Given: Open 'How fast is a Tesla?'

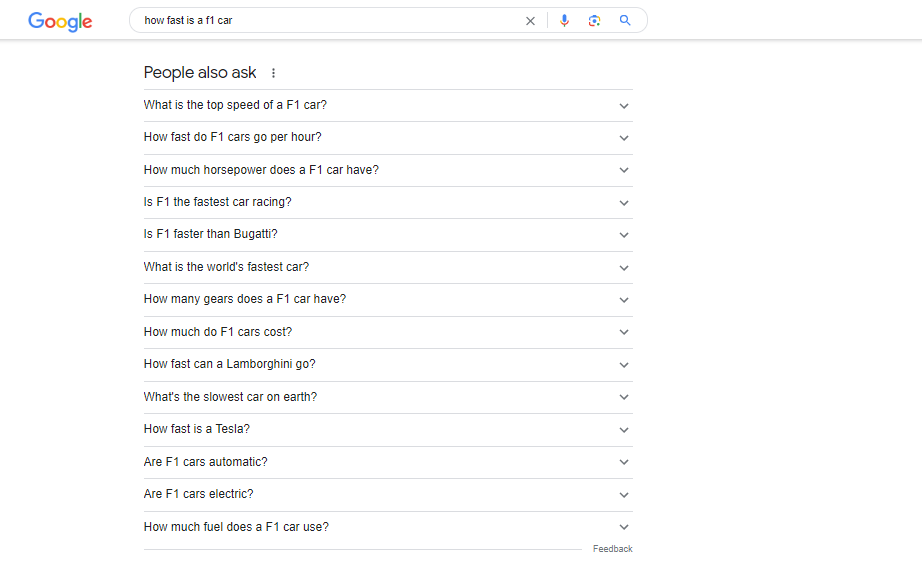Looking at the screenshot, I should [x=196, y=429].
